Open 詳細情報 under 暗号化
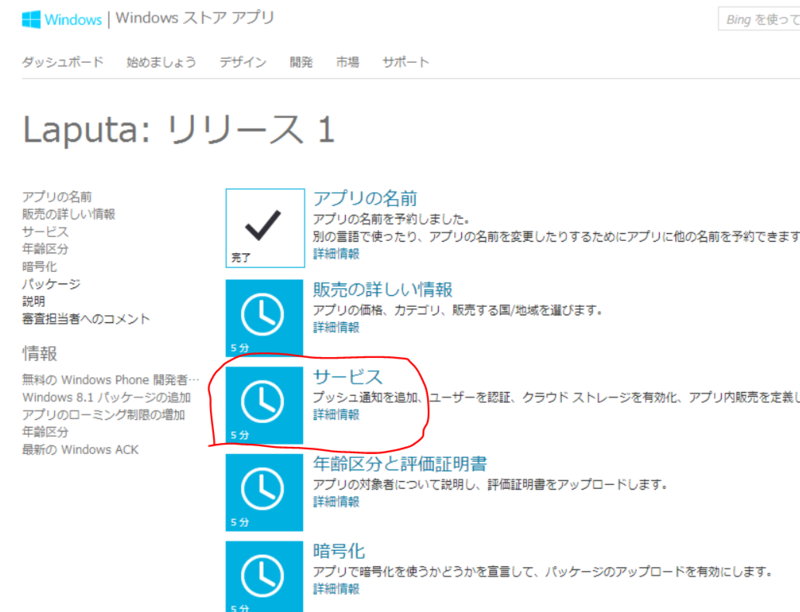Screen dimensions: 800x612 coord(336,589)
